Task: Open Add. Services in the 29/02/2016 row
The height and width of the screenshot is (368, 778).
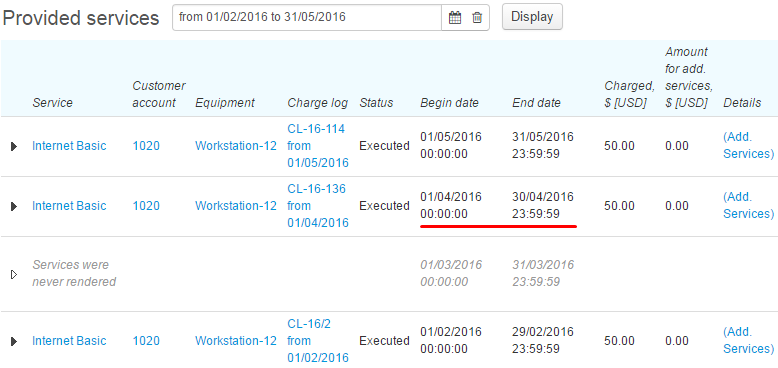Action: [x=748, y=340]
